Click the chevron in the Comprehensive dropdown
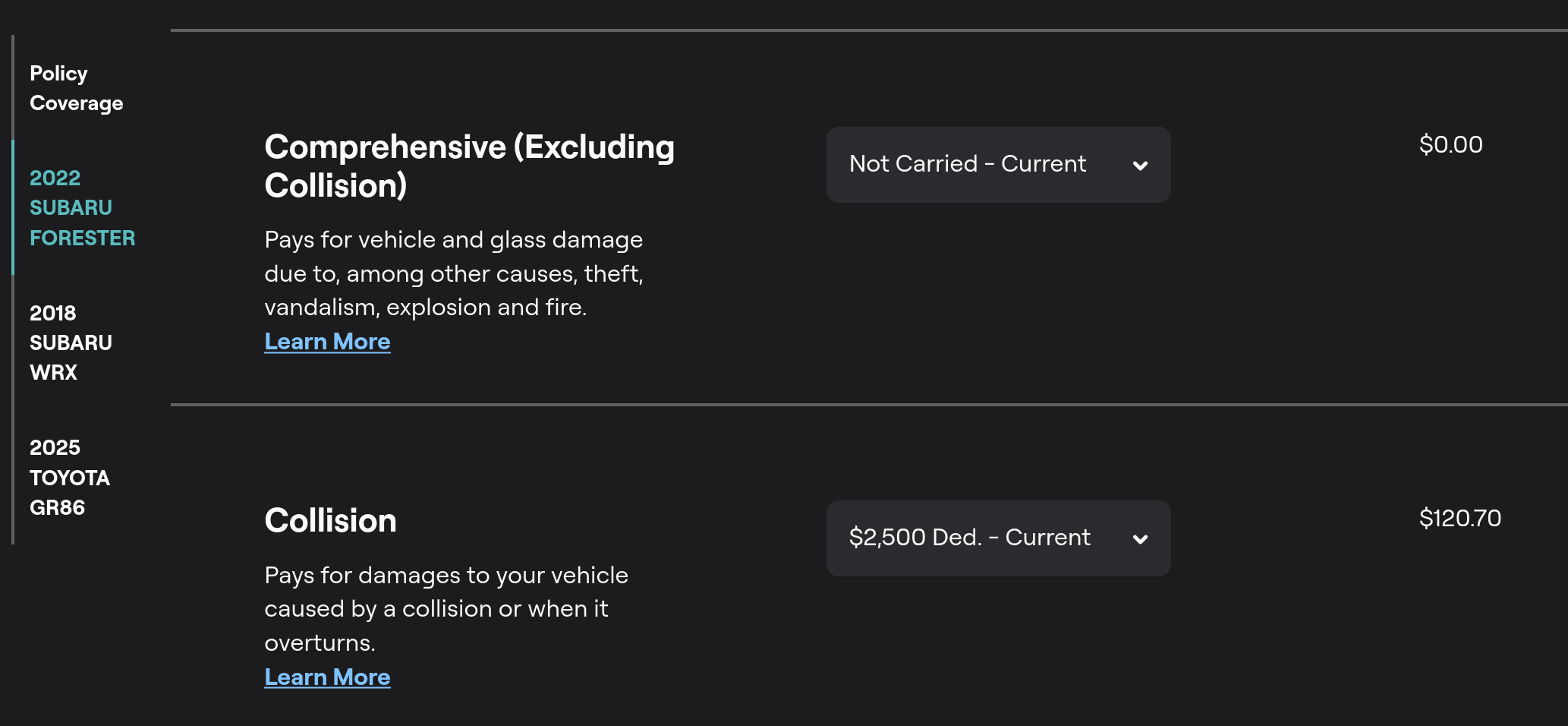 coord(1140,166)
